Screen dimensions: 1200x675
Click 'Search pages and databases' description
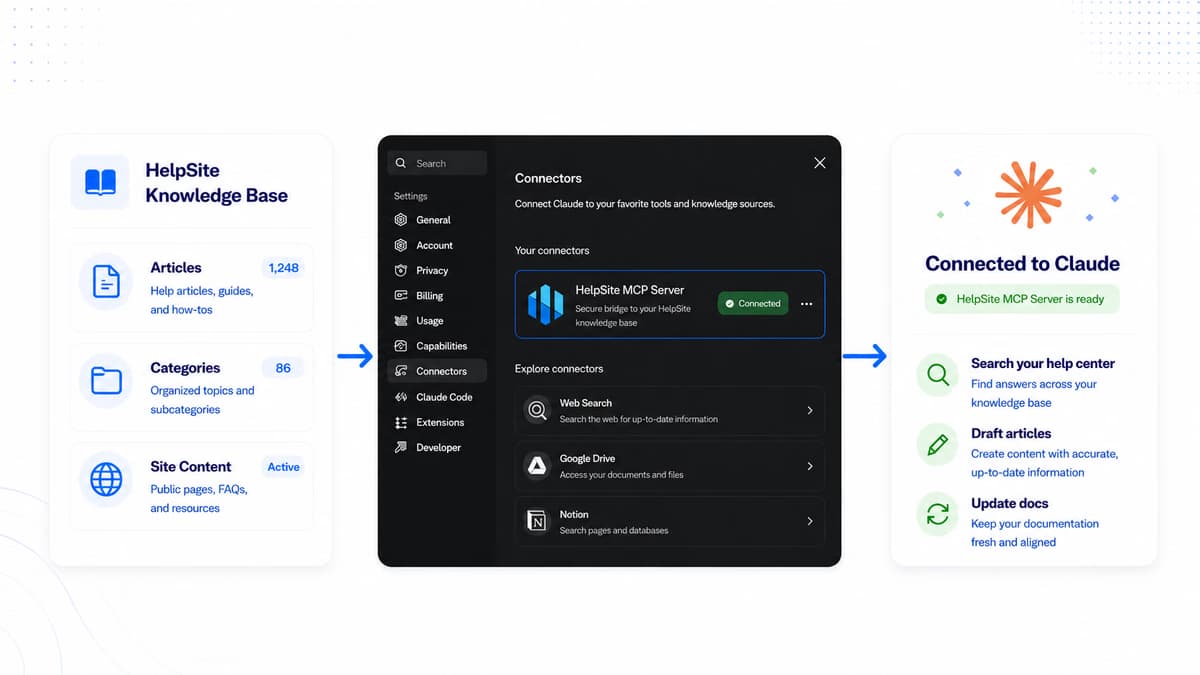coord(614,530)
